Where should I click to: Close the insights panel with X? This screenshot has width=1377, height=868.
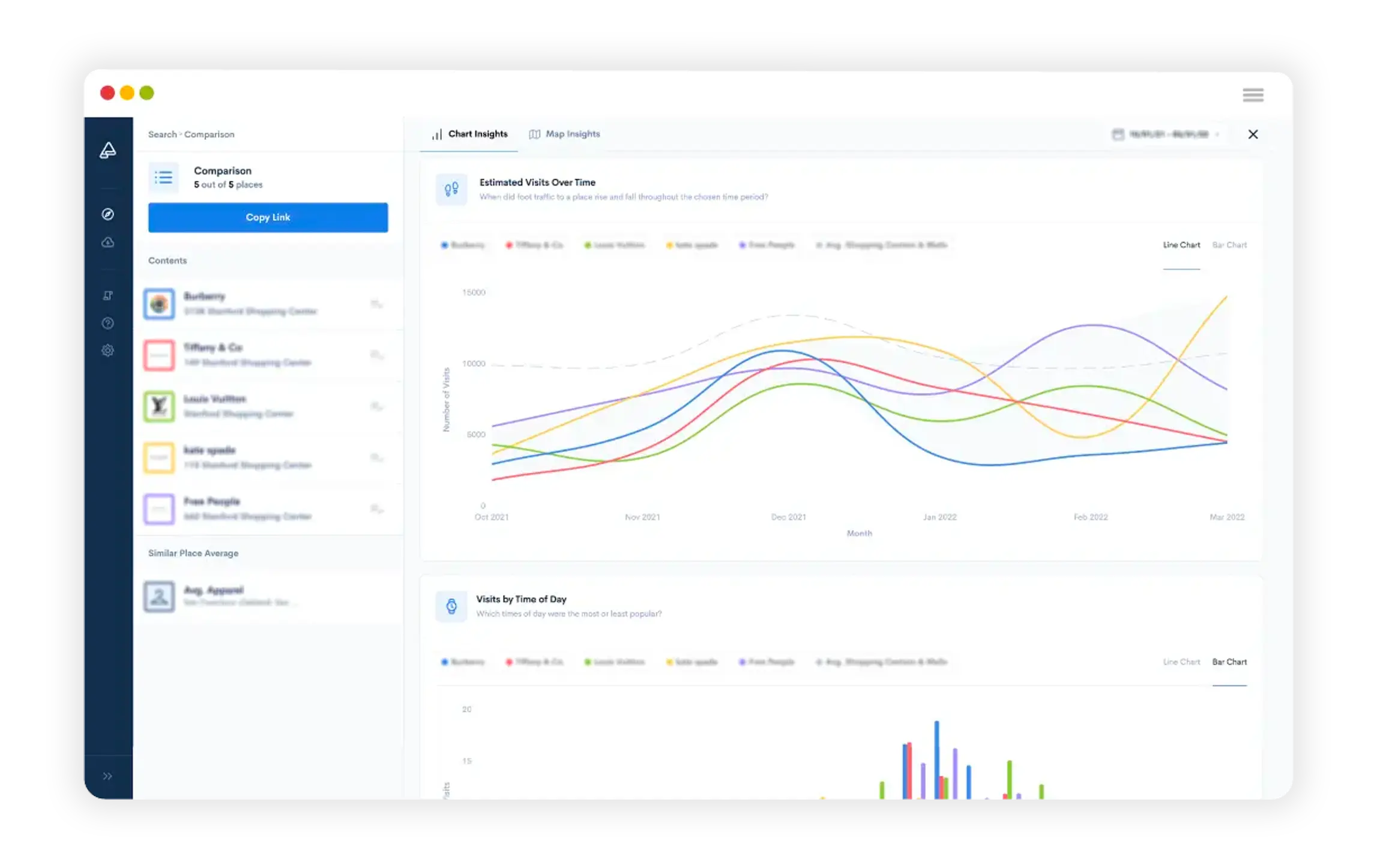1253,134
